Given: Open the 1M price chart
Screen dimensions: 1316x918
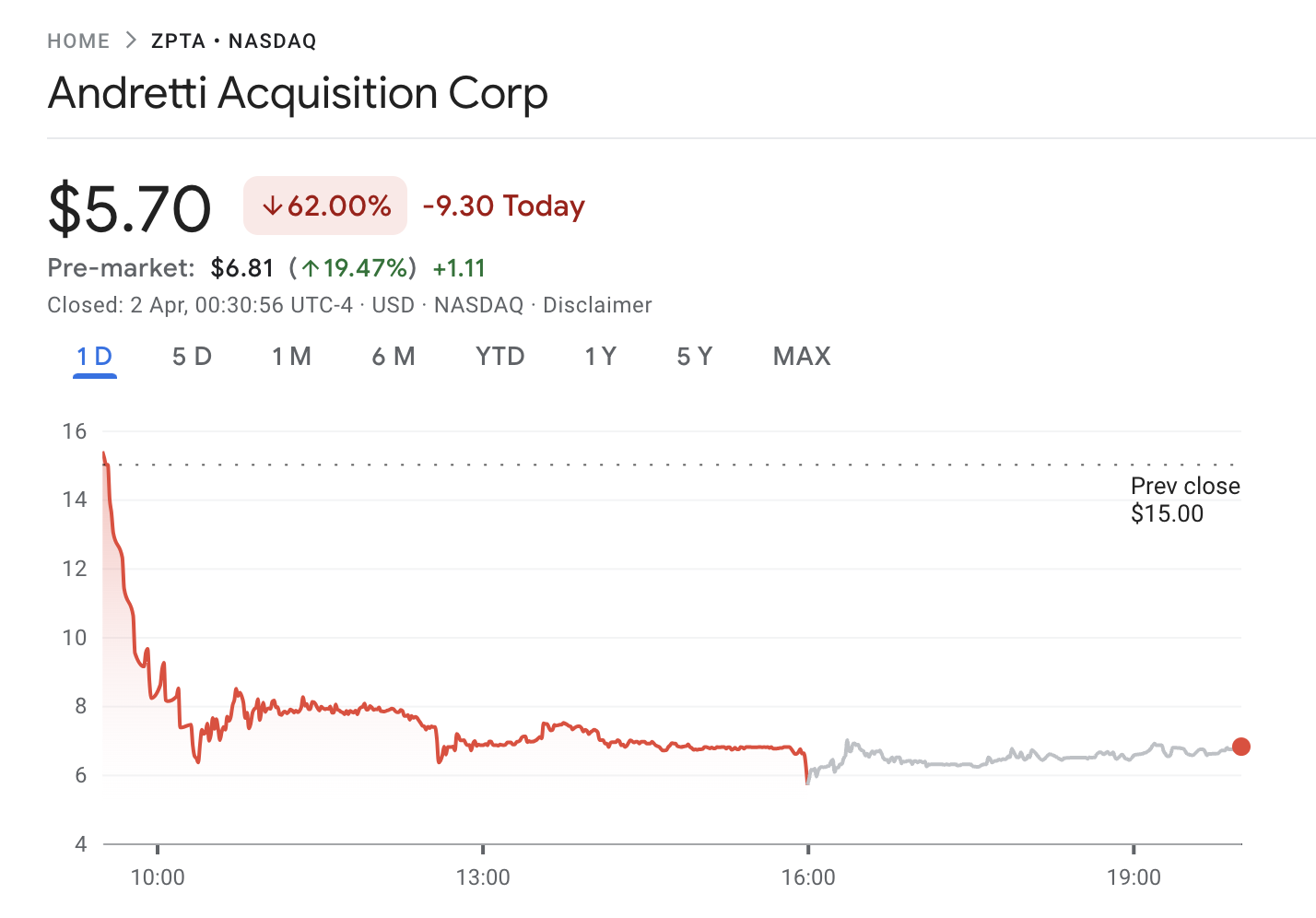Looking at the screenshot, I should pos(292,357).
